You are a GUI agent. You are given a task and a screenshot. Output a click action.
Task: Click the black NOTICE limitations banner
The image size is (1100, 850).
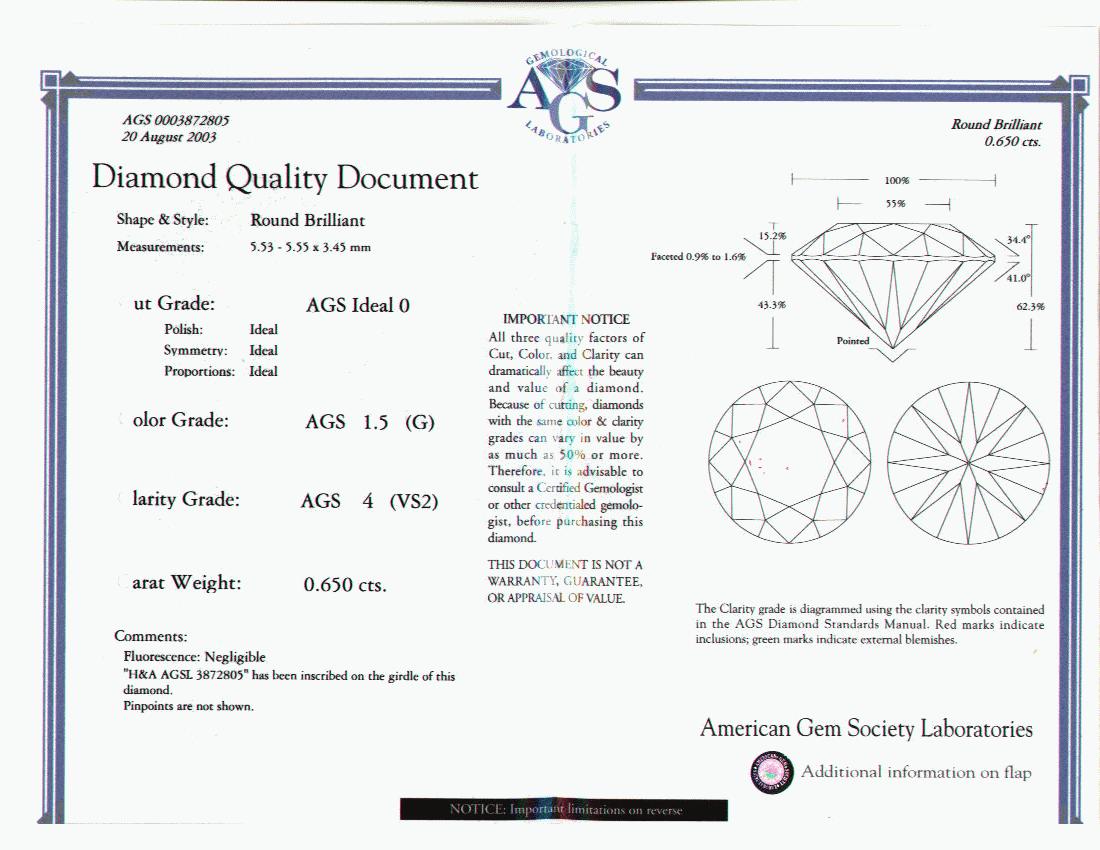click(564, 809)
